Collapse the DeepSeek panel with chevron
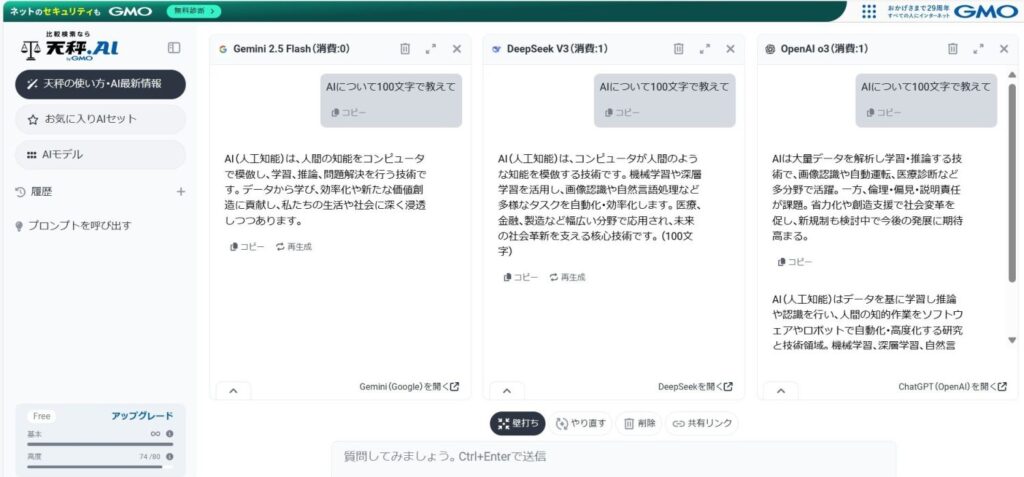Image resolution: width=1024 pixels, height=477 pixels. (507, 391)
